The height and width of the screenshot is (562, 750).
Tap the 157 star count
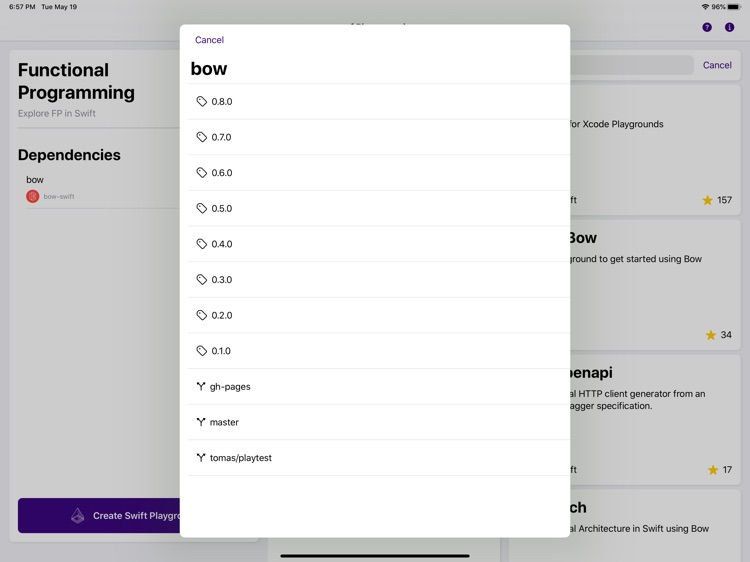[724, 200]
